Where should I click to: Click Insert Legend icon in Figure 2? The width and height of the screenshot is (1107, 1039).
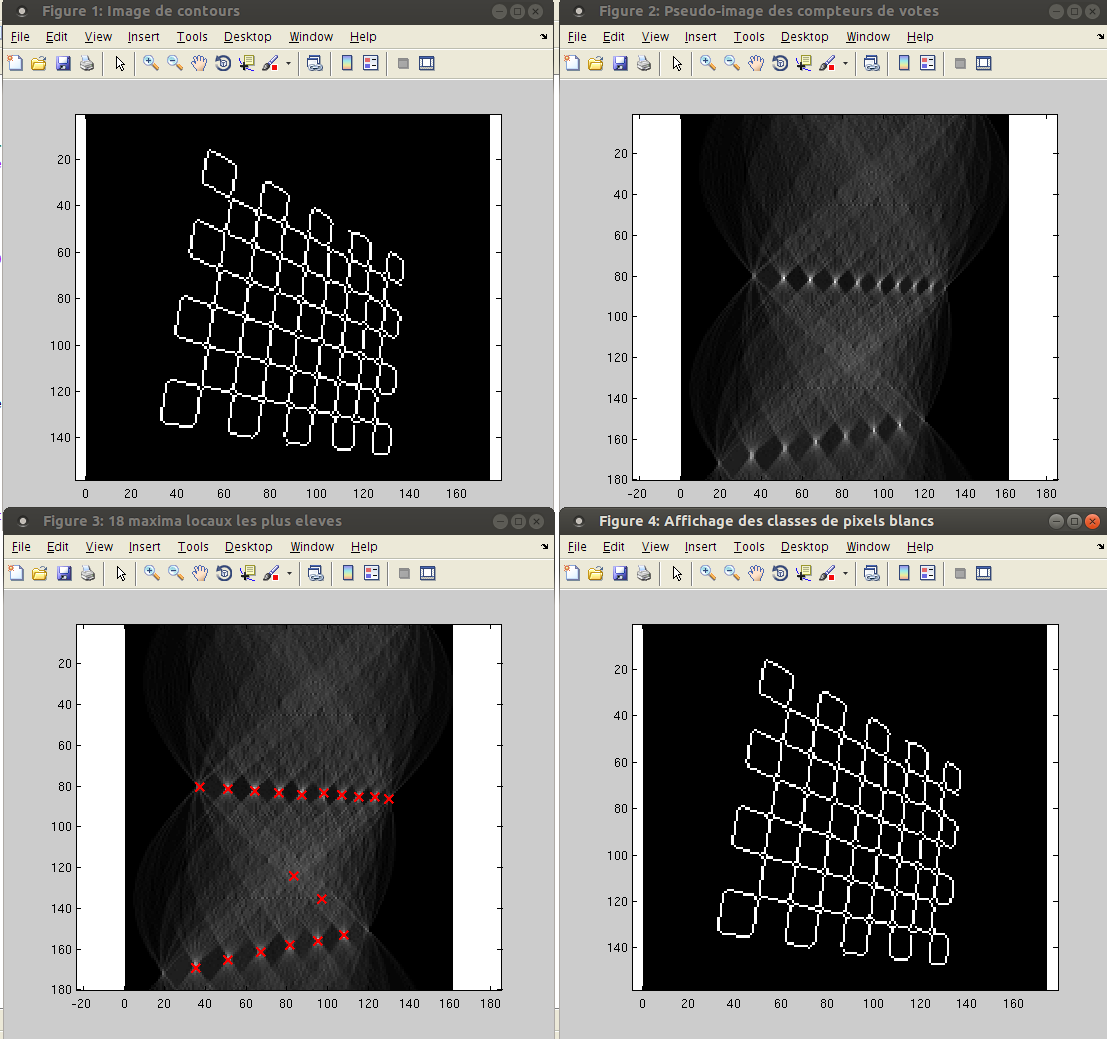tap(927, 63)
